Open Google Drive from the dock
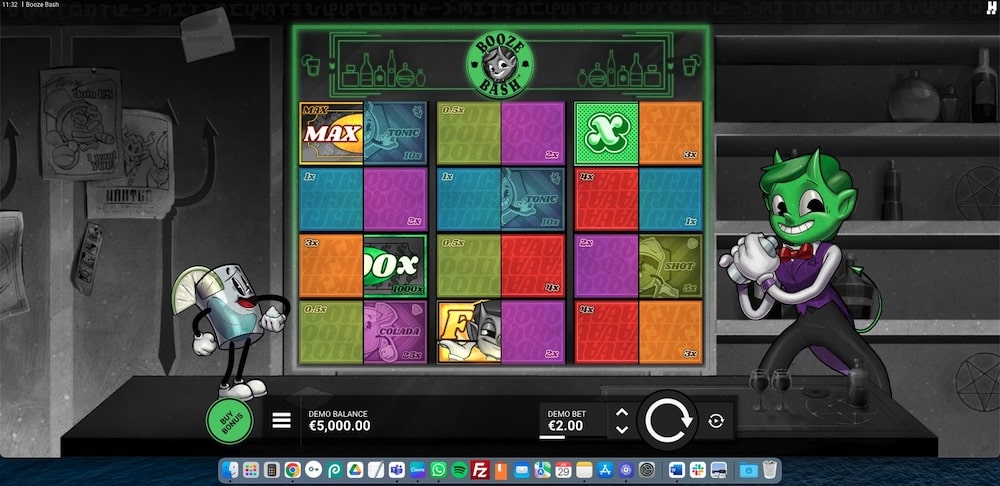This screenshot has width=1000, height=486. click(355, 471)
